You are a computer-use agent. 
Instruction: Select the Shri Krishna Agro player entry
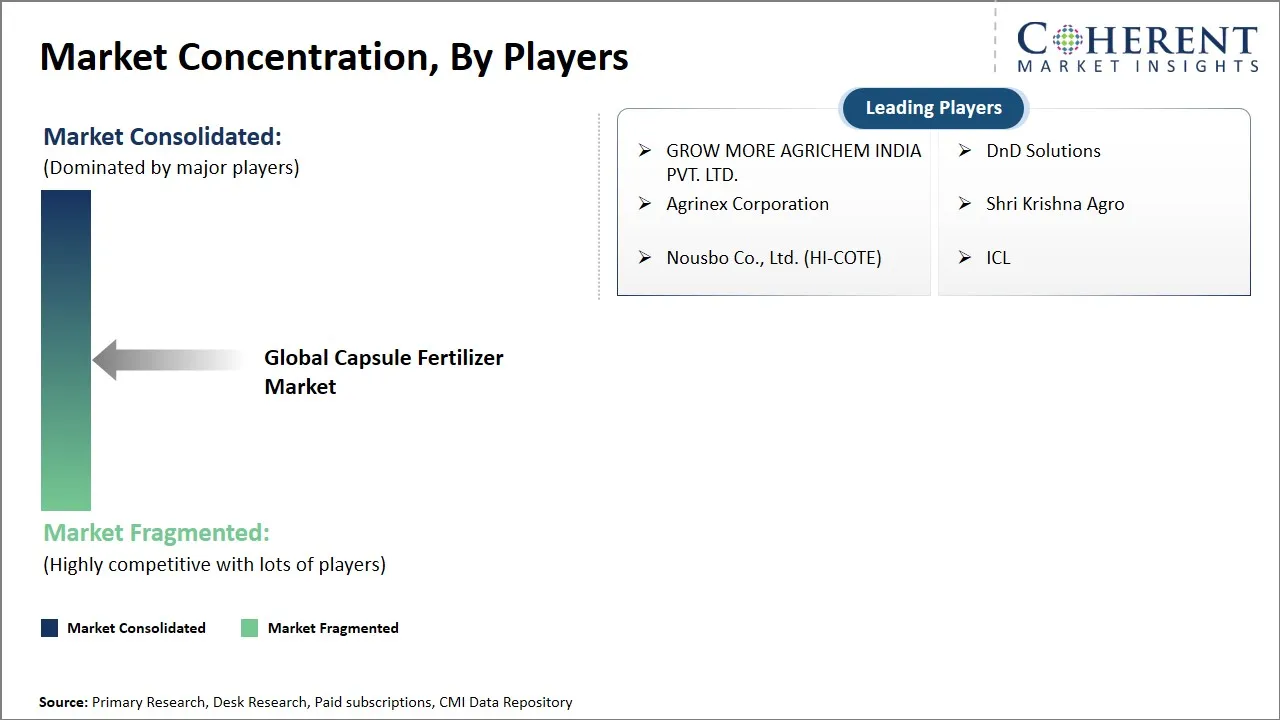pyautogui.click(x=1055, y=204)
